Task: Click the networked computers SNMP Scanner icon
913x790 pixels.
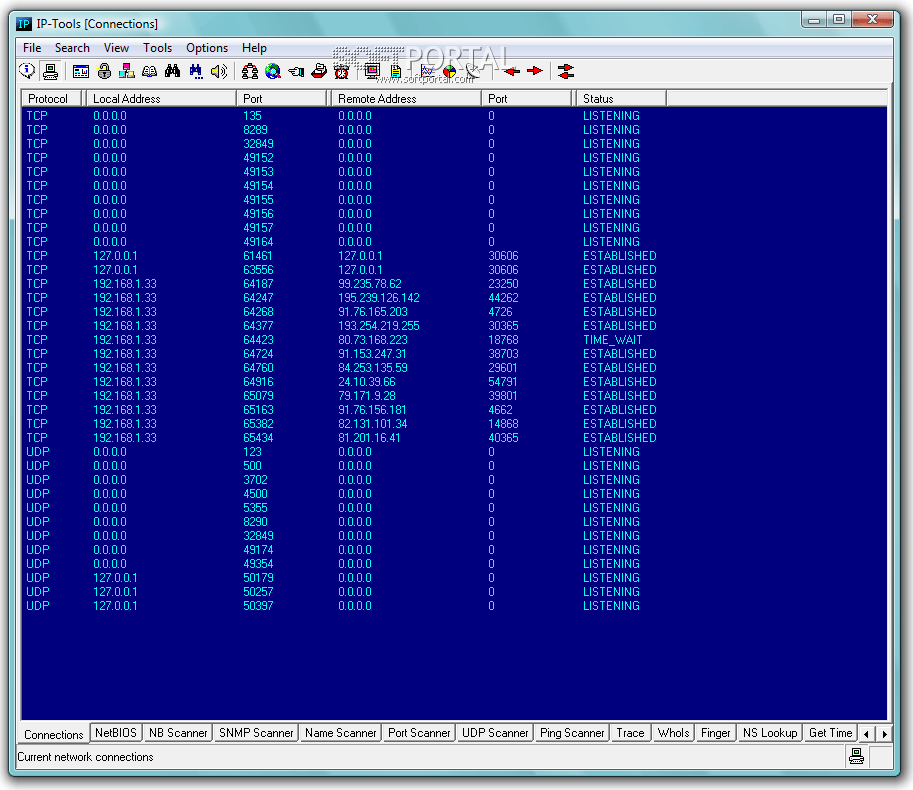Action: [x=127, y=71]
